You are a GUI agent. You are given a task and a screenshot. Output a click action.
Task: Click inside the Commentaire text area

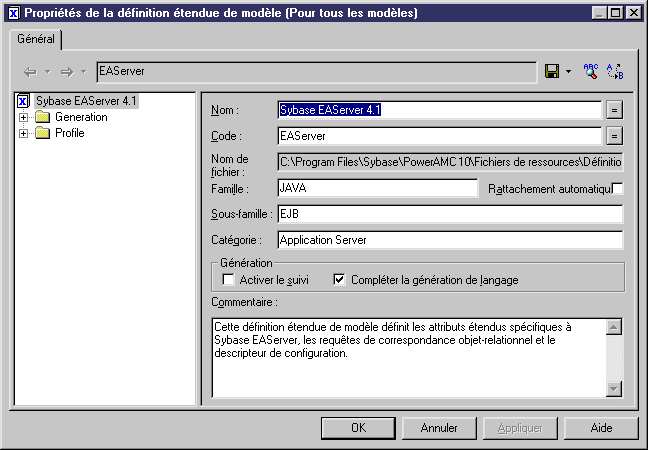(409, 358)
